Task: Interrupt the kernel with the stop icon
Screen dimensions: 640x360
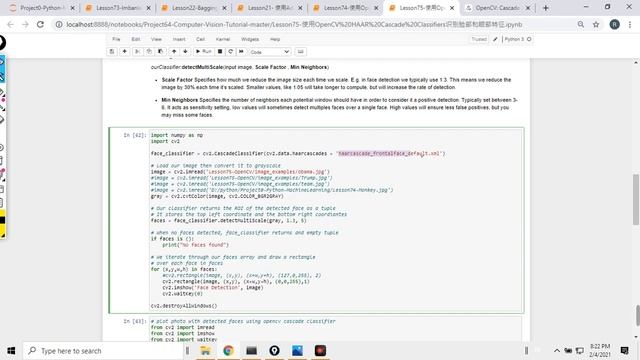Action: tap(220, 51)
